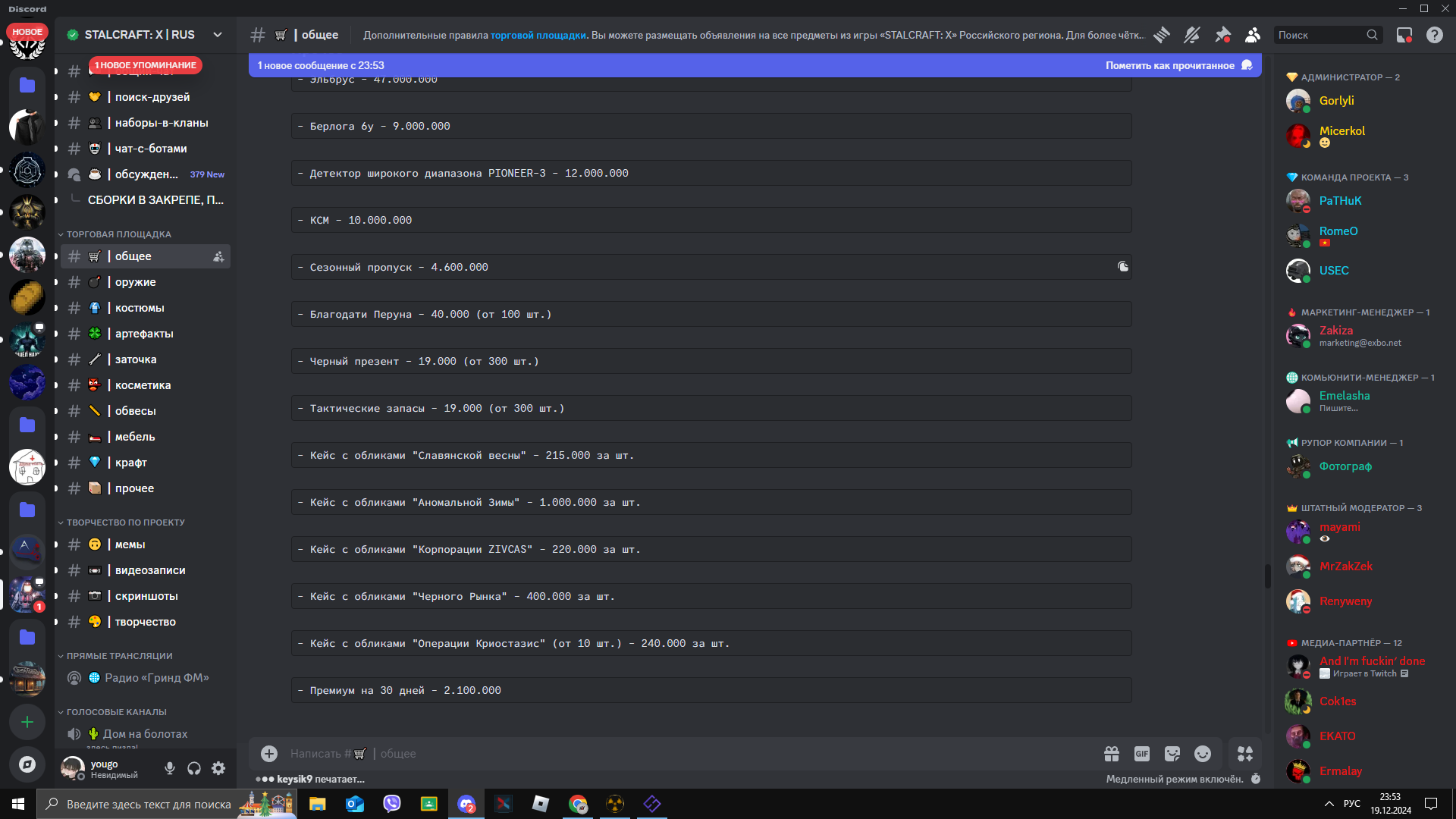Screen dimensions: 1456x819
Task: Open the костюмы channel
Action: click(x=146, y=308)
